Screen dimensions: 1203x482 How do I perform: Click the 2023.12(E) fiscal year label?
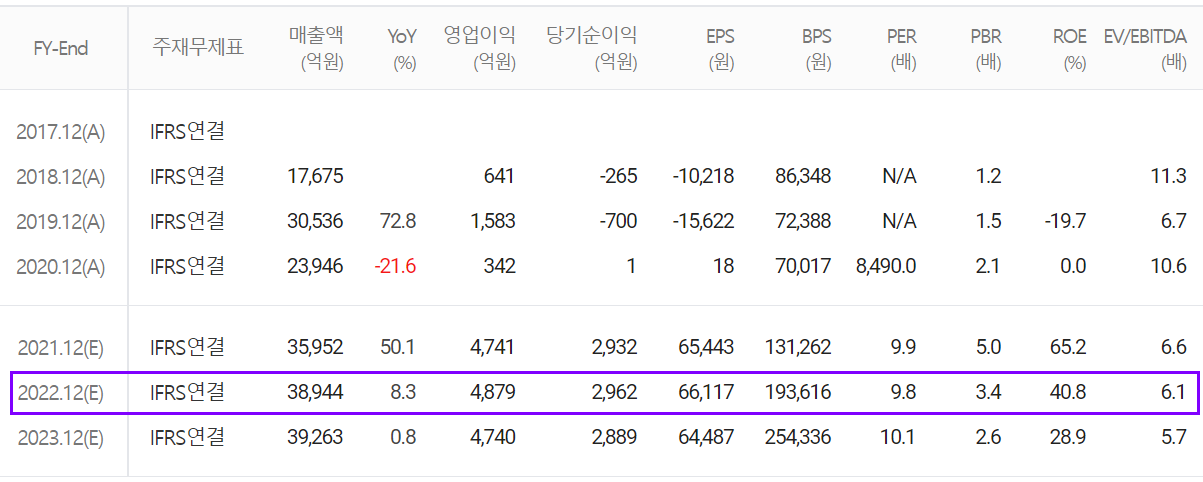61,438
